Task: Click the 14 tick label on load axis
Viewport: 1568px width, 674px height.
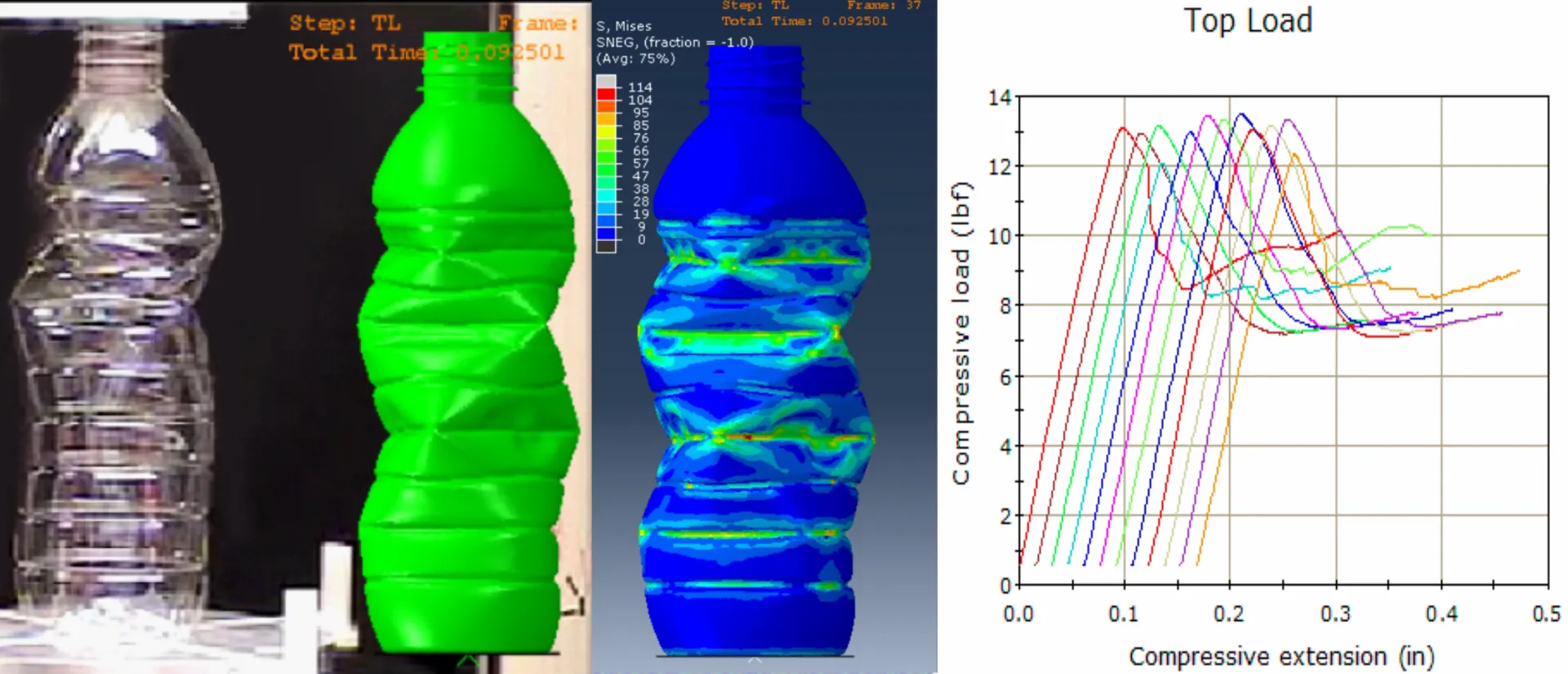Action: coord(1000,98)
